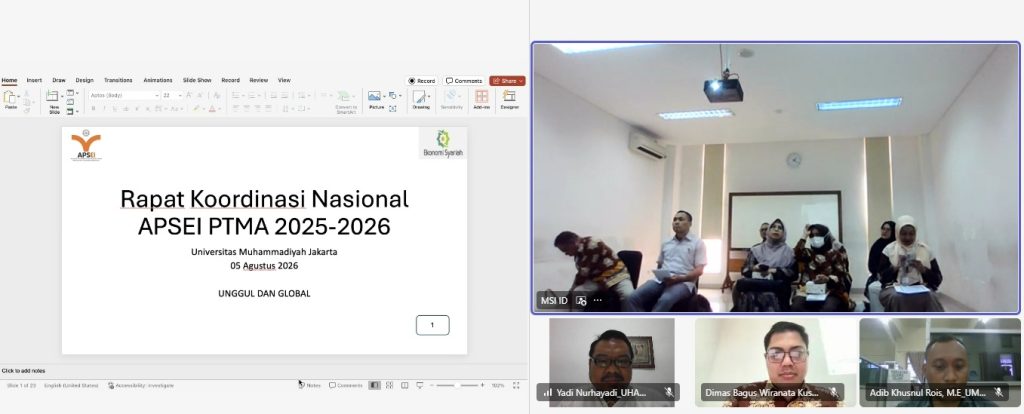
Task: Expand the font color dropdown arrow
Action: (219, 108)
